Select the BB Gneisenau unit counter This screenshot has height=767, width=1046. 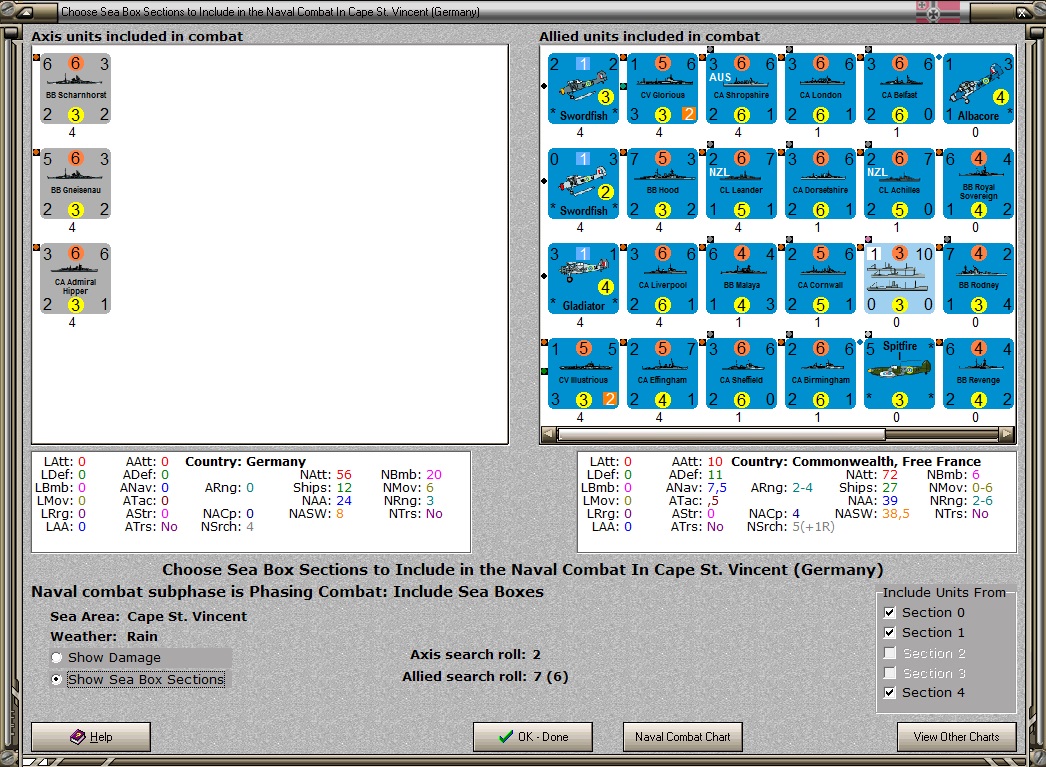click(75, 184)
